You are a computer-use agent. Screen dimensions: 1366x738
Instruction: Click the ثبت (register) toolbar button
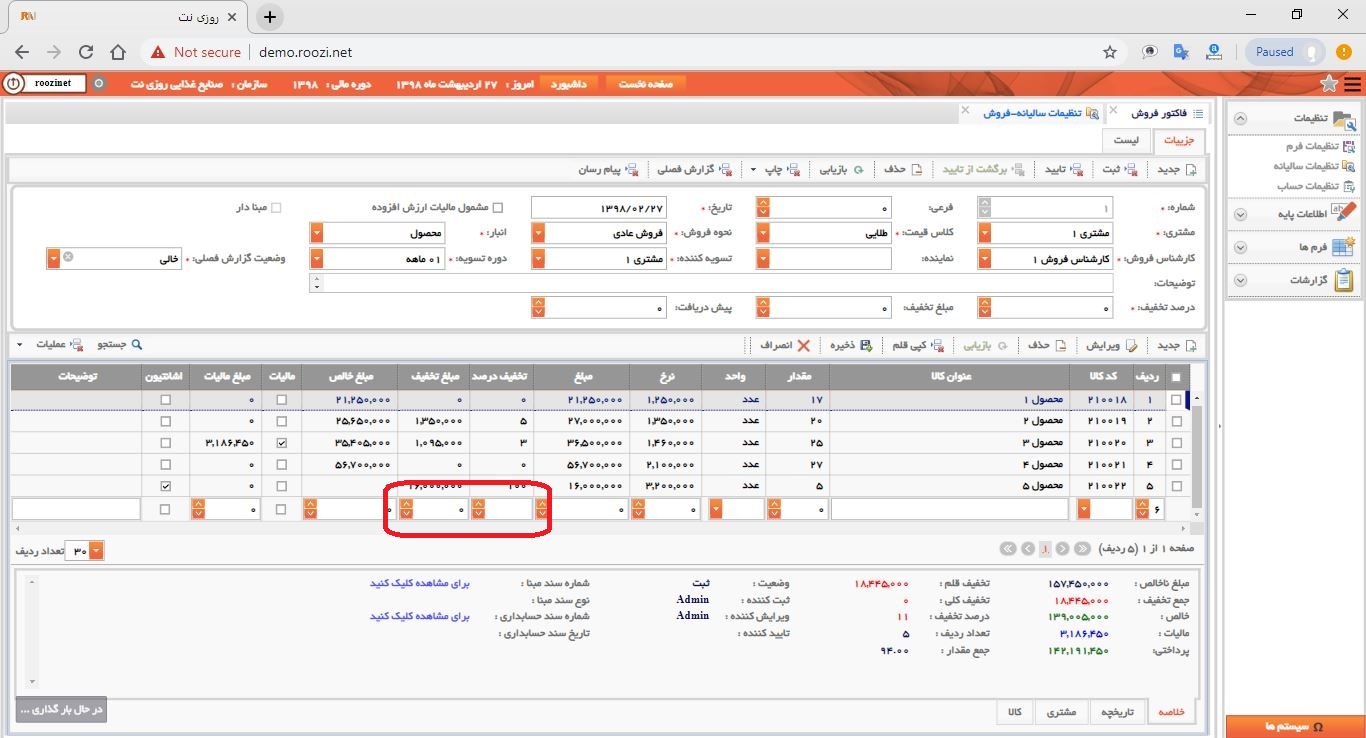pyautogui.click(x=1121, y=169)
